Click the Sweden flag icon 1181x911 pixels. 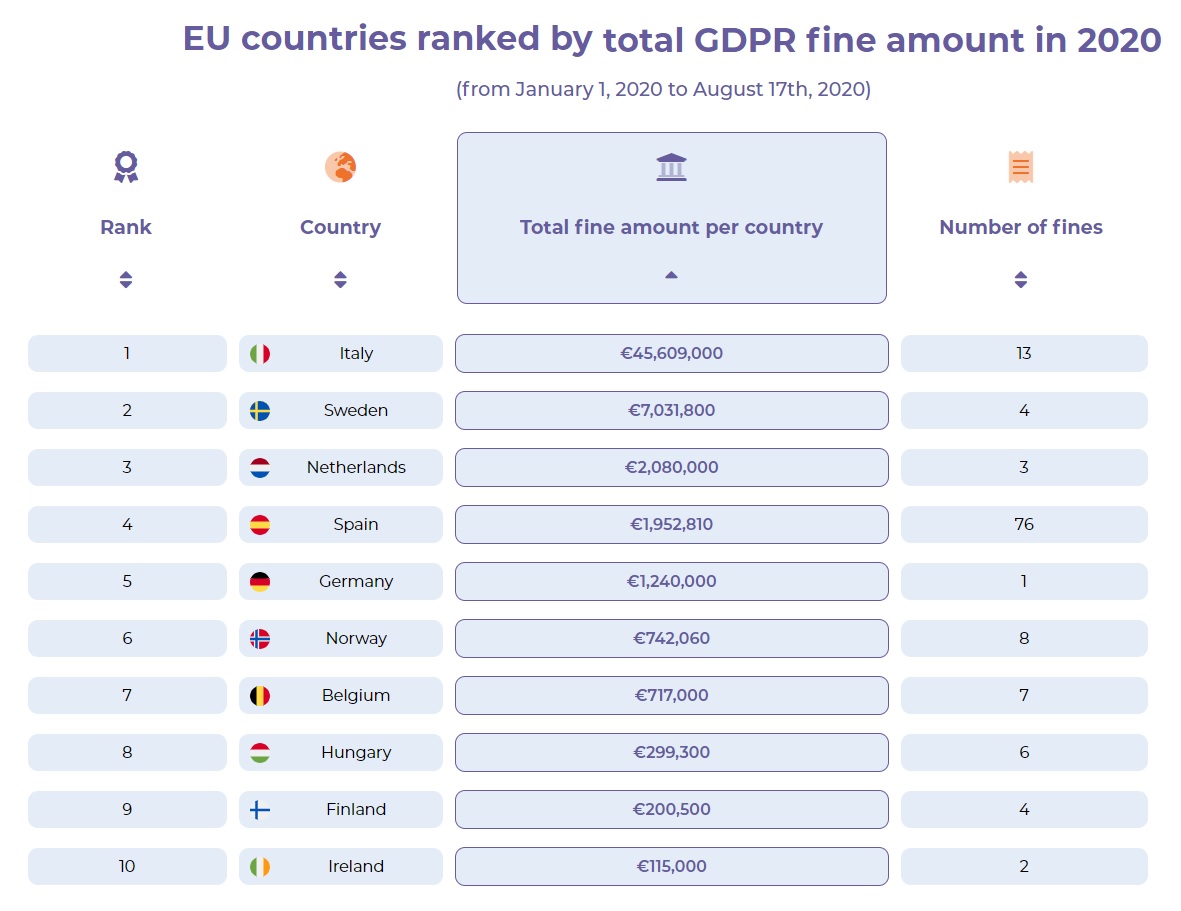(260, 411)
